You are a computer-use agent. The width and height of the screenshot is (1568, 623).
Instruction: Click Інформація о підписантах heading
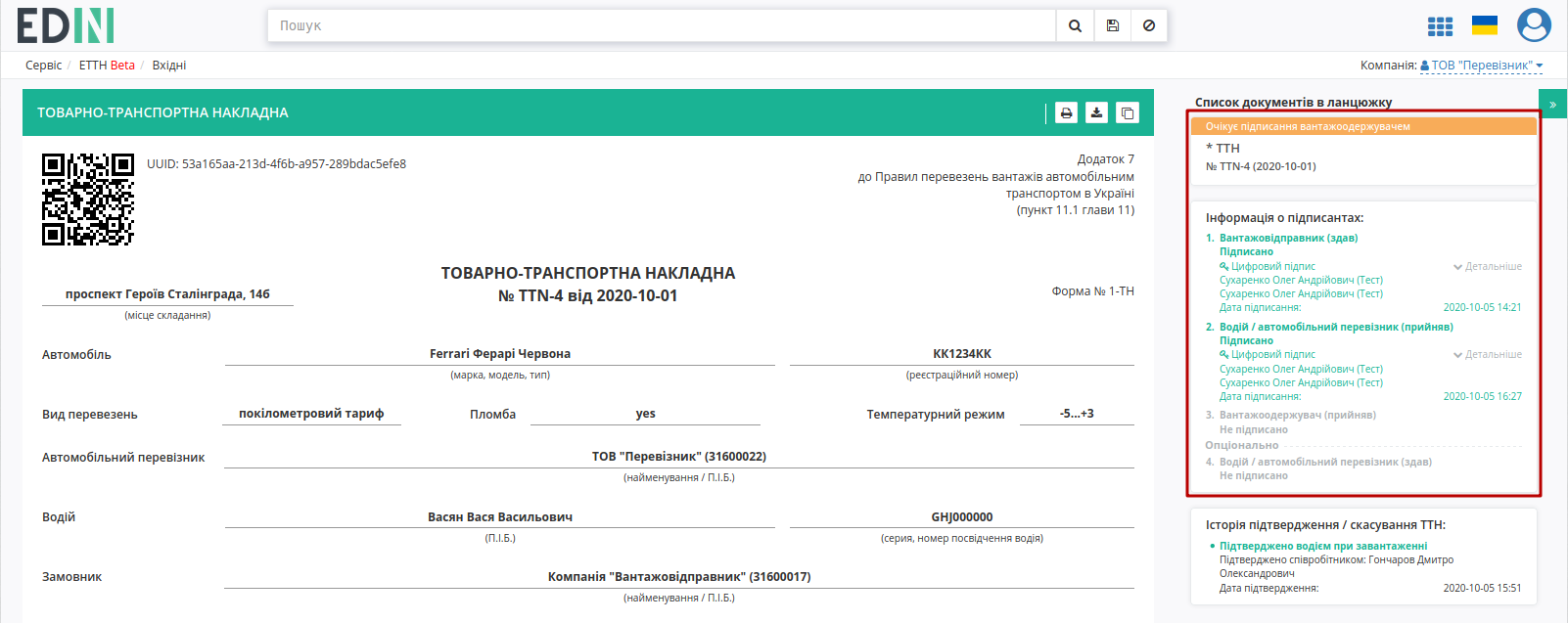tap(1284, 217)
